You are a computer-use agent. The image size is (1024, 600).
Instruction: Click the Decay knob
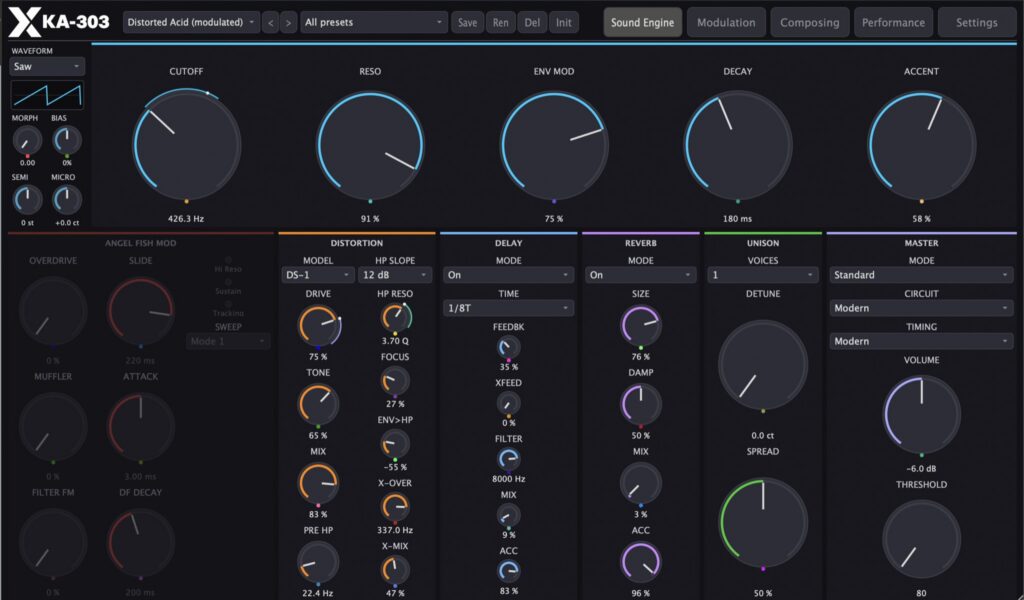[x=738, y=145]
